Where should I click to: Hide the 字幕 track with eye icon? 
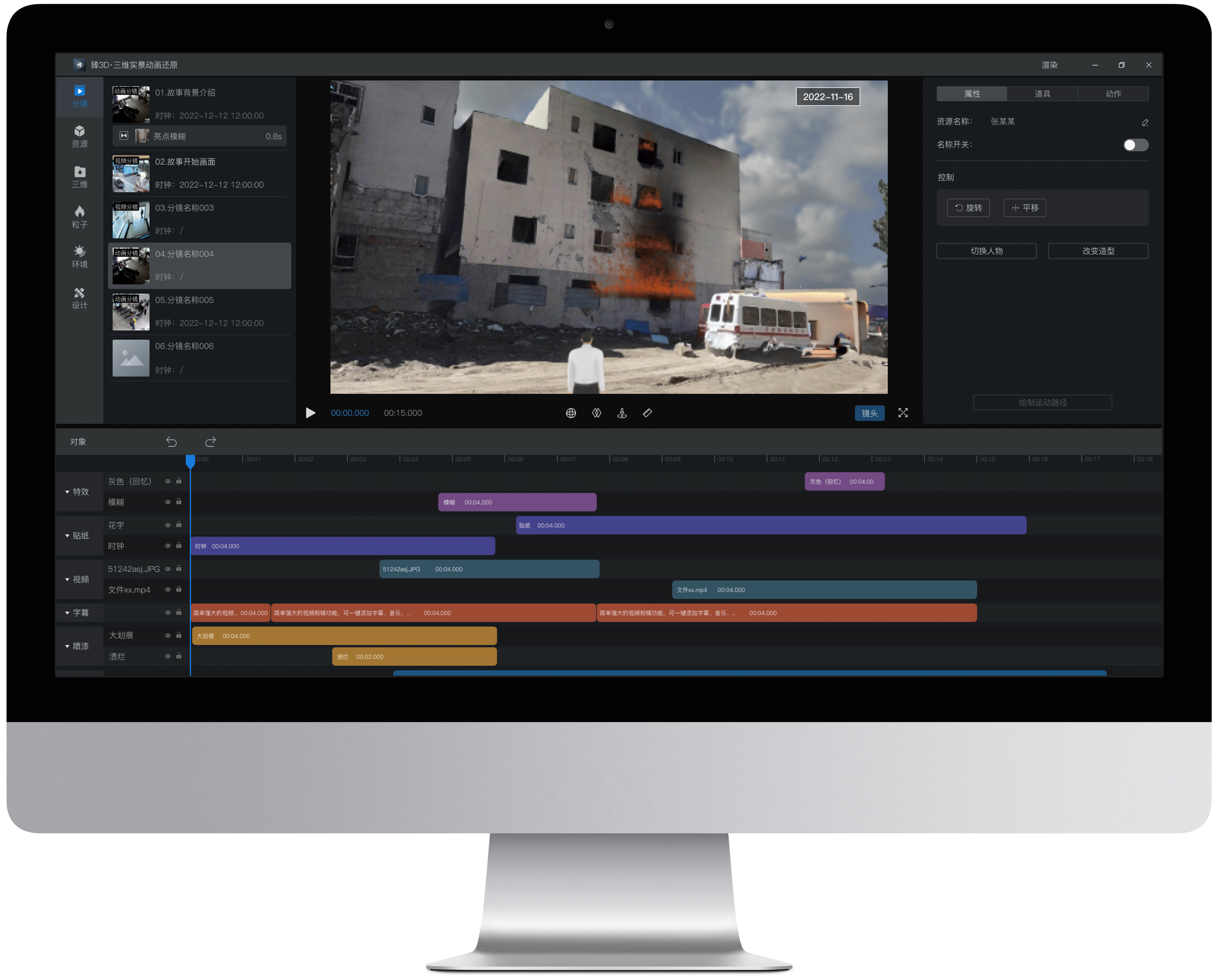(168, 613)
